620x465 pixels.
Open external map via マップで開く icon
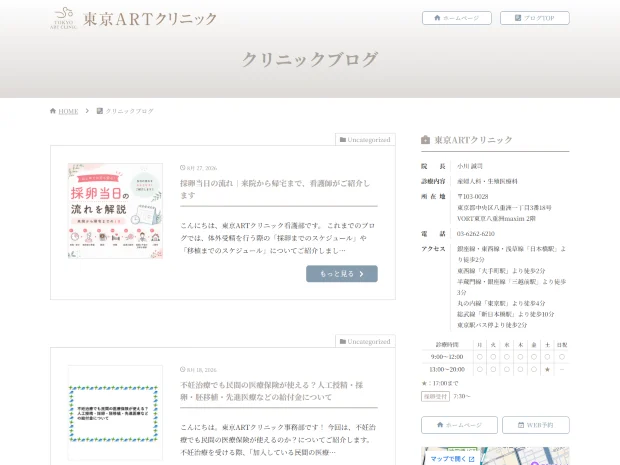(471, 459)
